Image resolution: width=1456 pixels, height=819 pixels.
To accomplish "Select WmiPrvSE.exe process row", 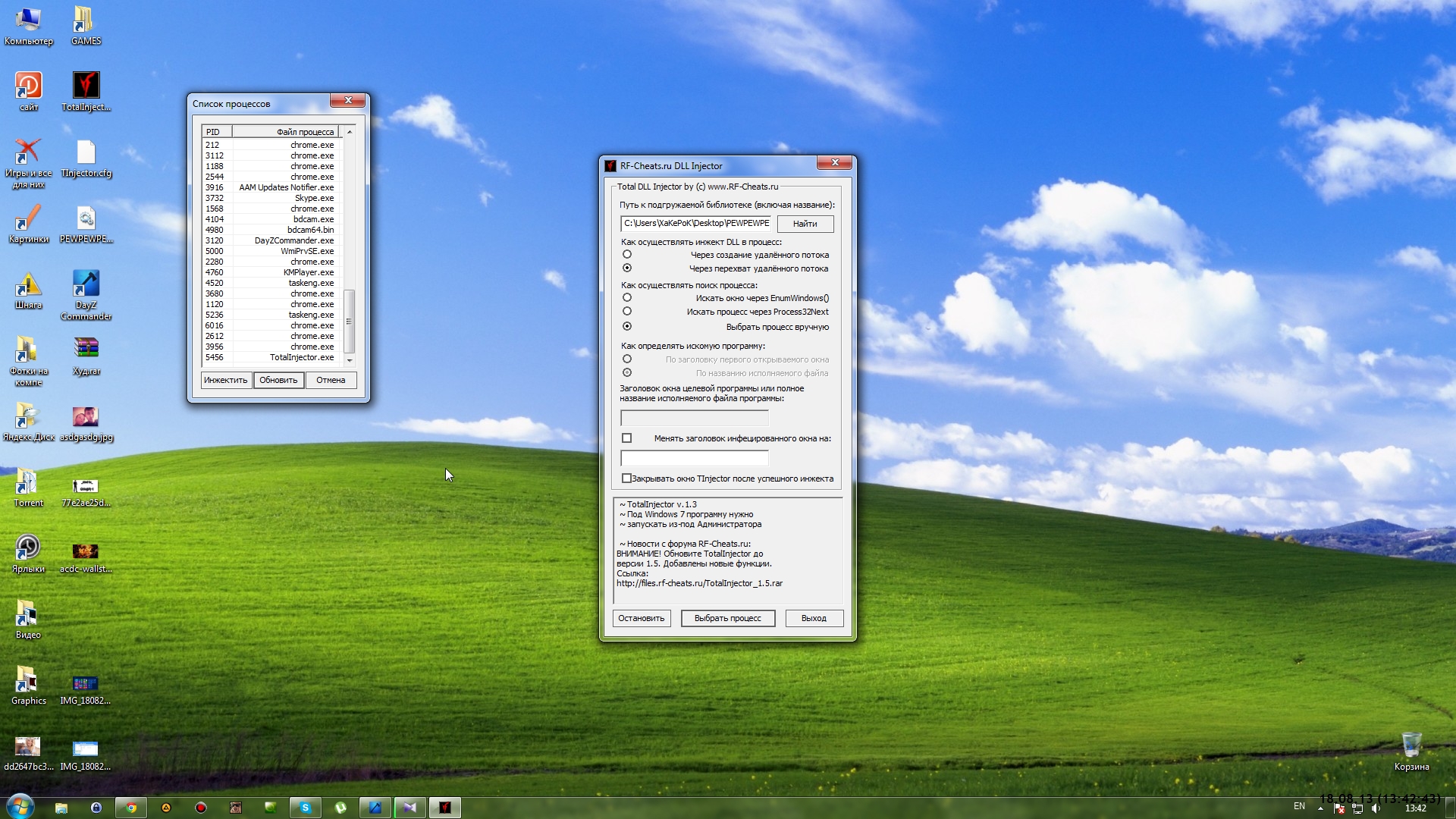I will tap(270, 251).
